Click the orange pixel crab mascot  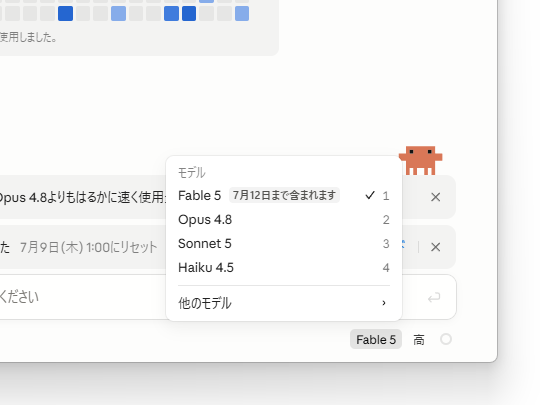tap(420, 160)
